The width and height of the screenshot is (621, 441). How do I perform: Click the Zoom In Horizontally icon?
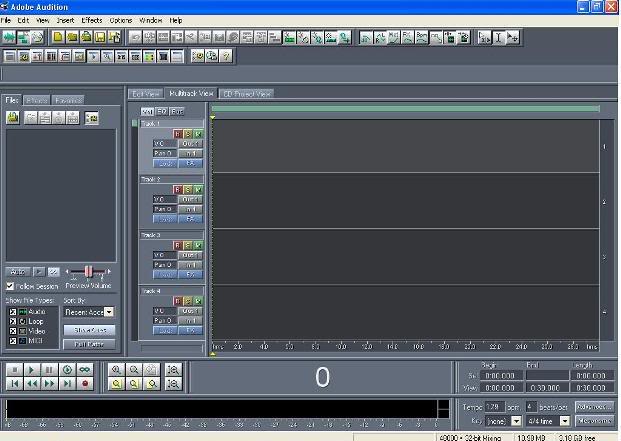pos(116,370)
